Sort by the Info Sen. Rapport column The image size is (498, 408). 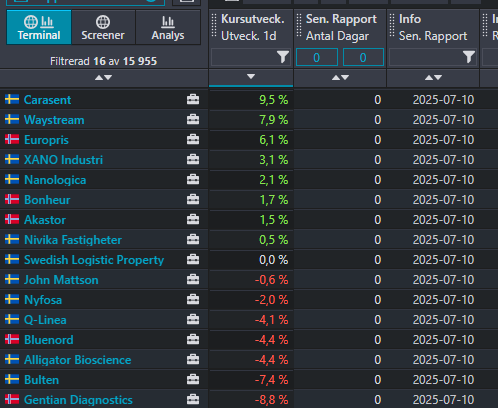[x=433, y=78]
